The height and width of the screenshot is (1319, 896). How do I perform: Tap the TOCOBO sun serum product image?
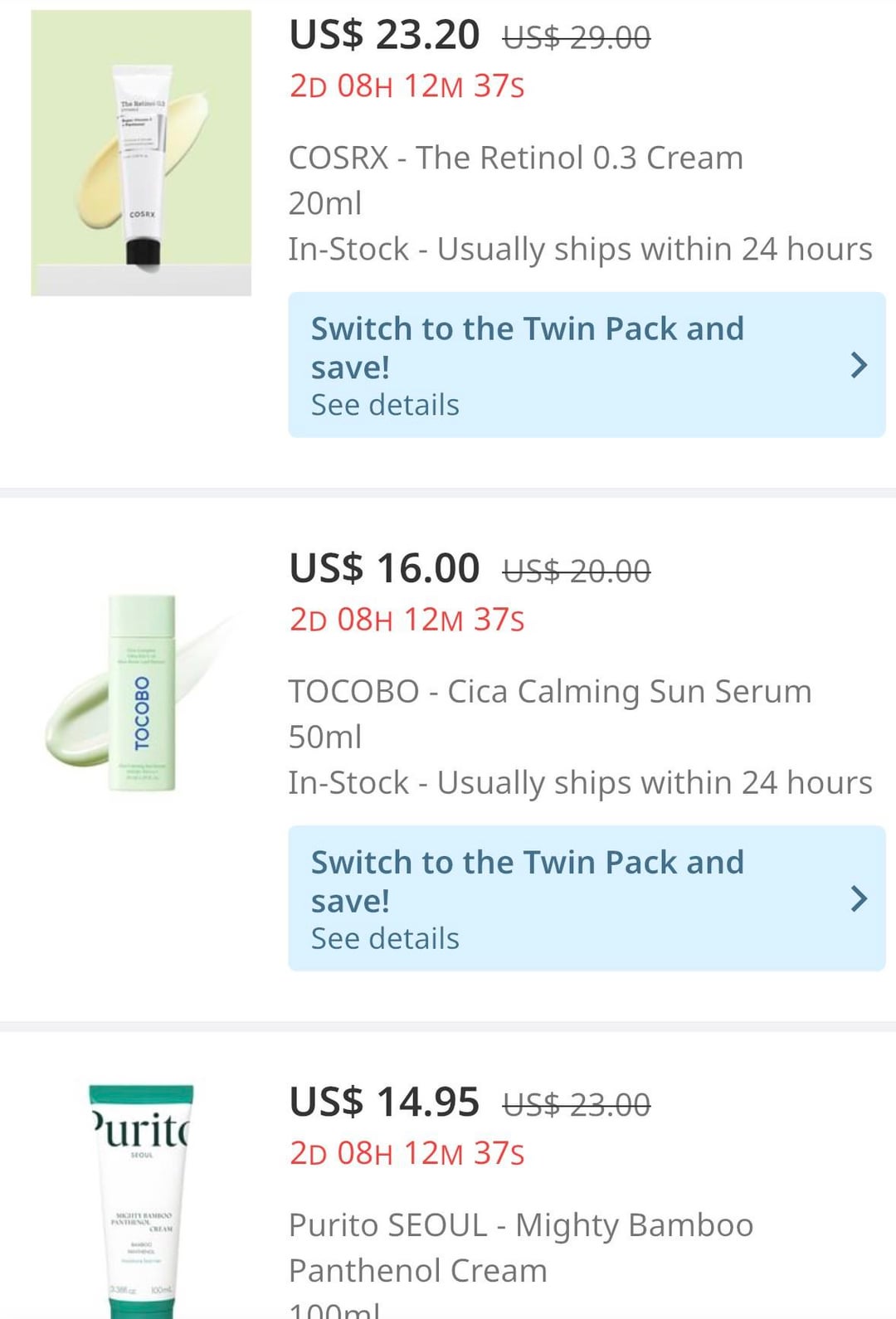pyautogui.click(x=141, y=692)
